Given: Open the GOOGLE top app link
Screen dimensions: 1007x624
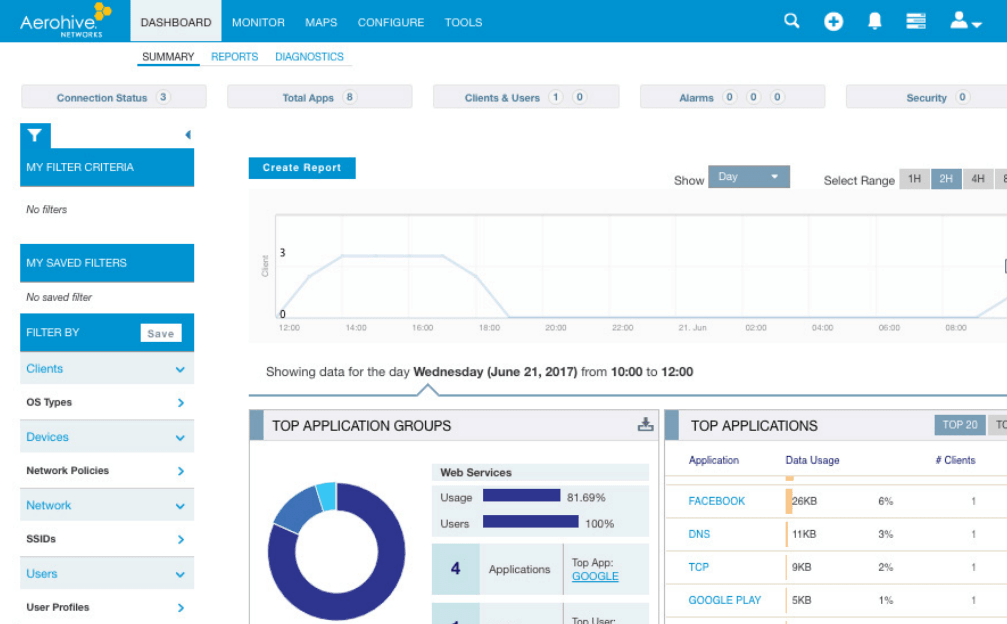Looking at the screenshot, I should (595, 576).
